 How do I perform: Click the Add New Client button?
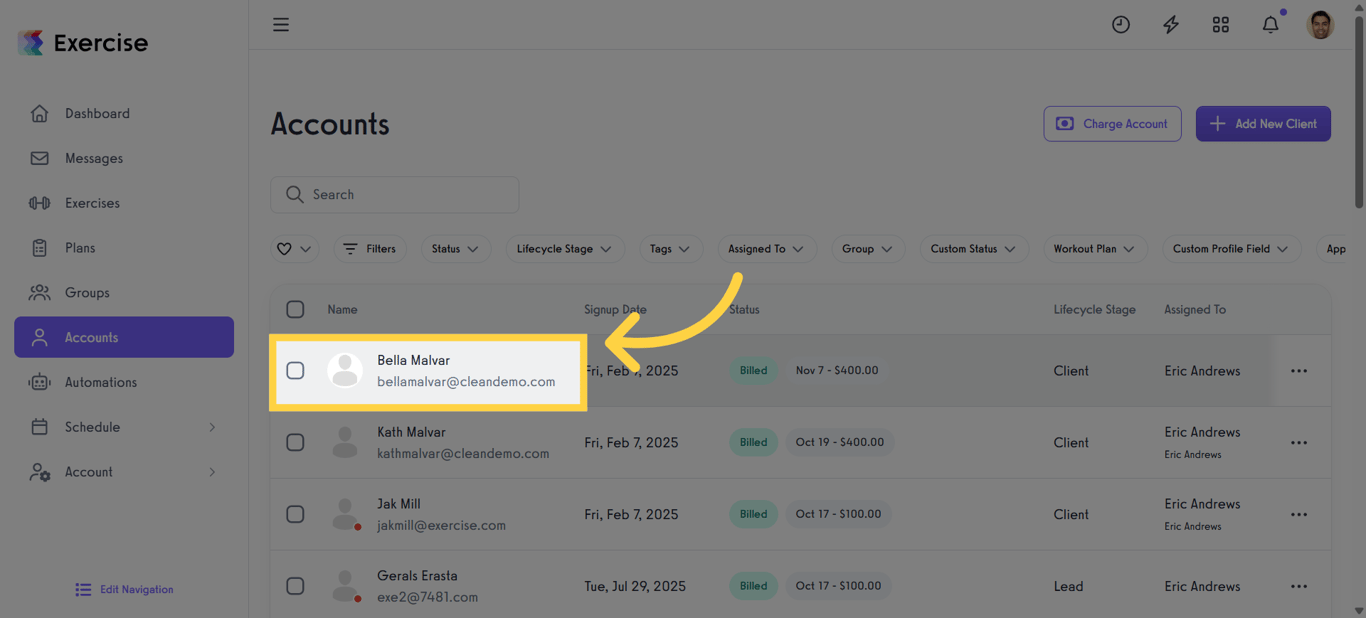[1263, 123]
